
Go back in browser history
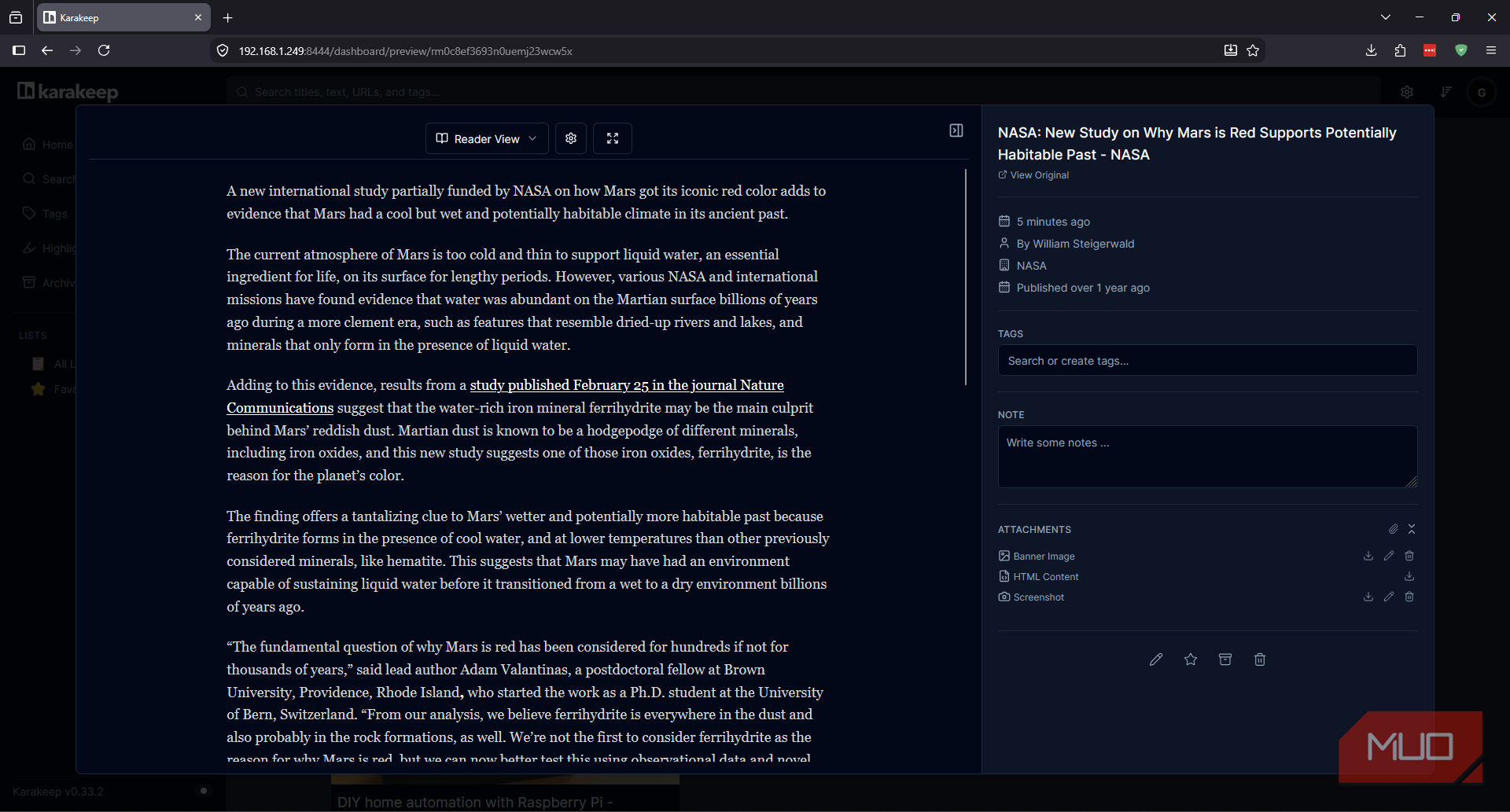tap(47, 50)
